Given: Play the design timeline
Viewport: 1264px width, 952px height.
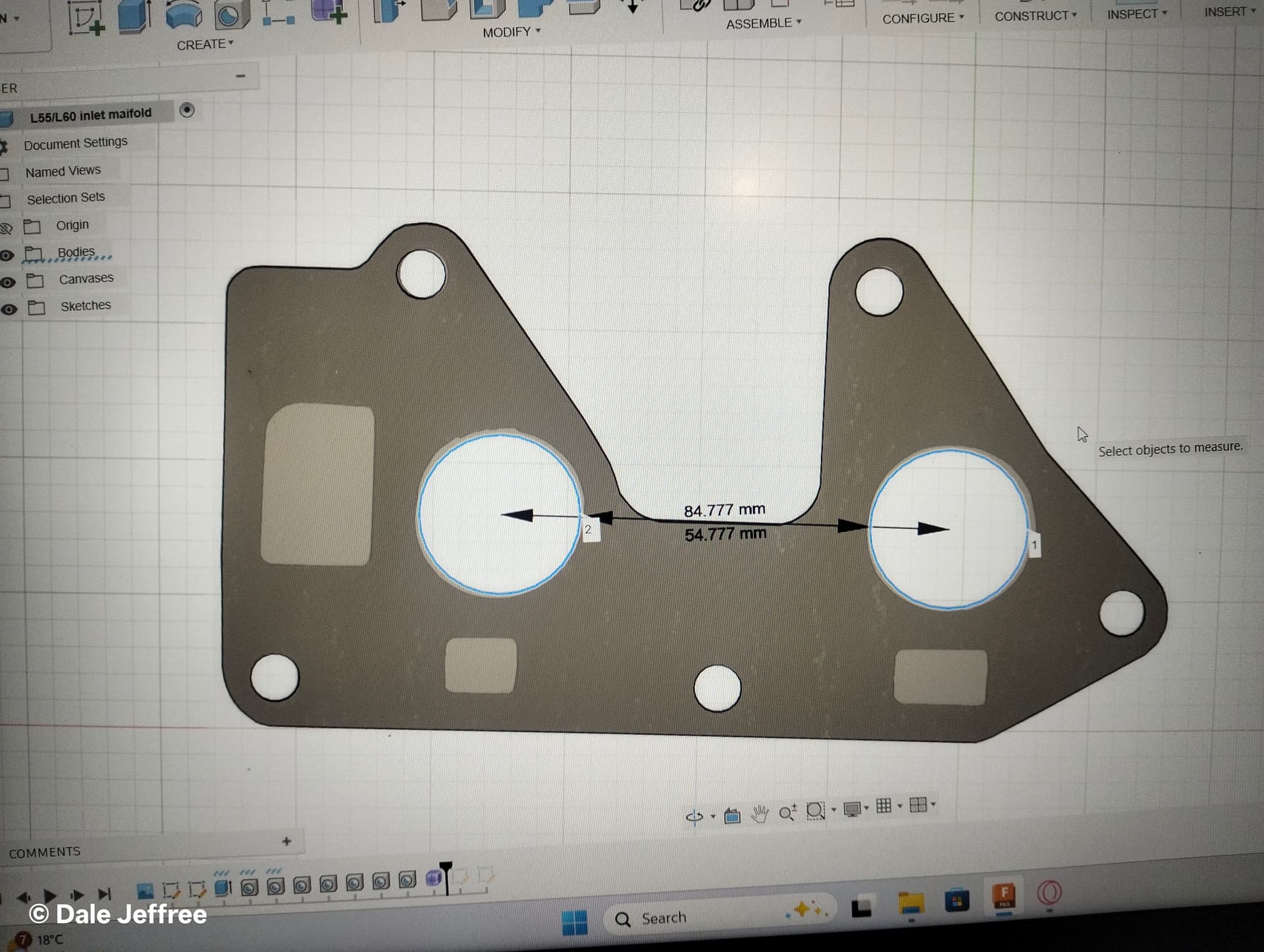Looking at the screenshot, I should (50, 895).
